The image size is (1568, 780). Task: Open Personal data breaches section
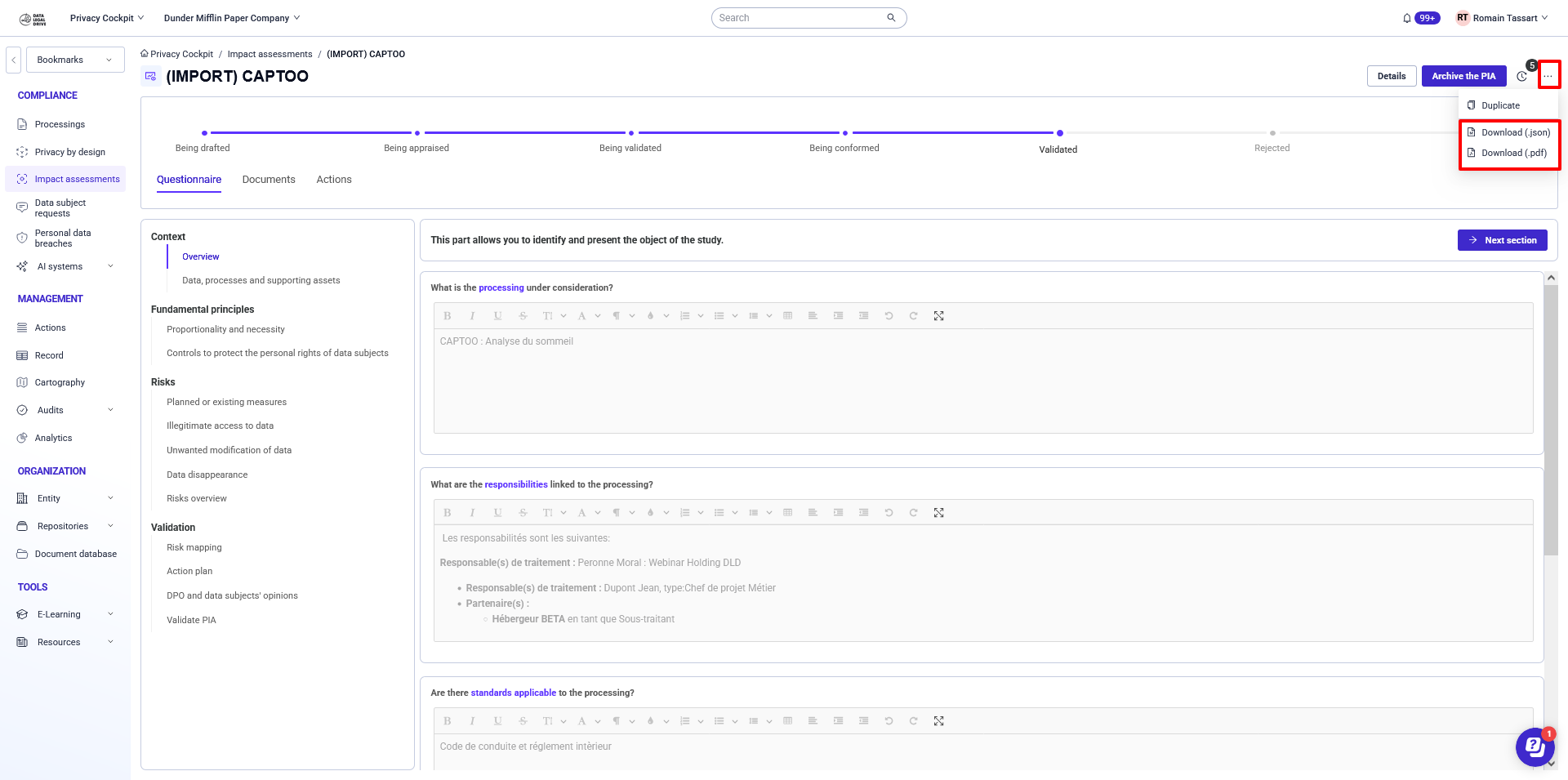pos(62,238)
